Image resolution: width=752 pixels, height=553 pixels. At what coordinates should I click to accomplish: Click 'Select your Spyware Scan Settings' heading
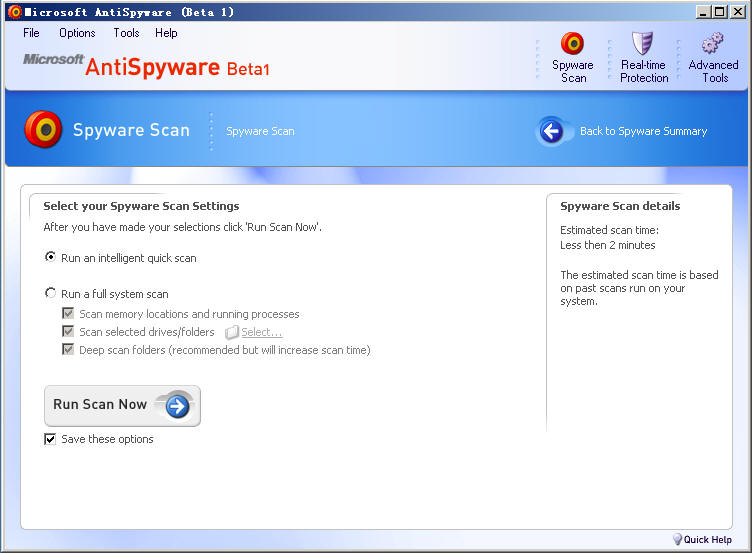pos(141,206)
